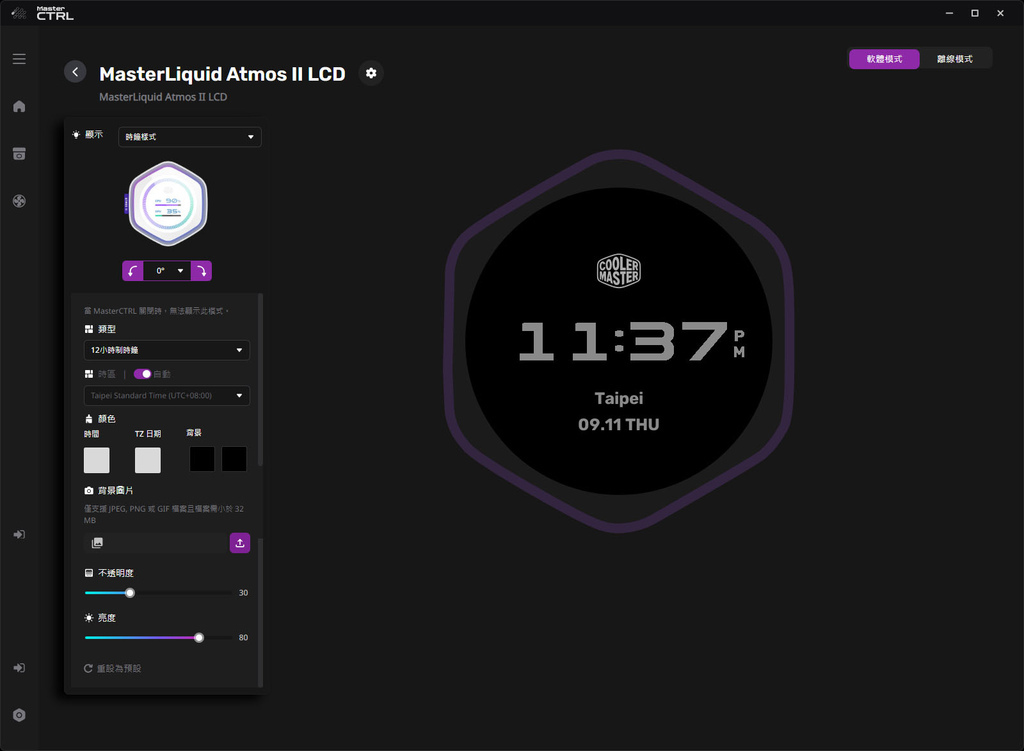The image size is (1024, 751).
Task: Pick the right black 背景 color swatch
Action: pos(234,459)
